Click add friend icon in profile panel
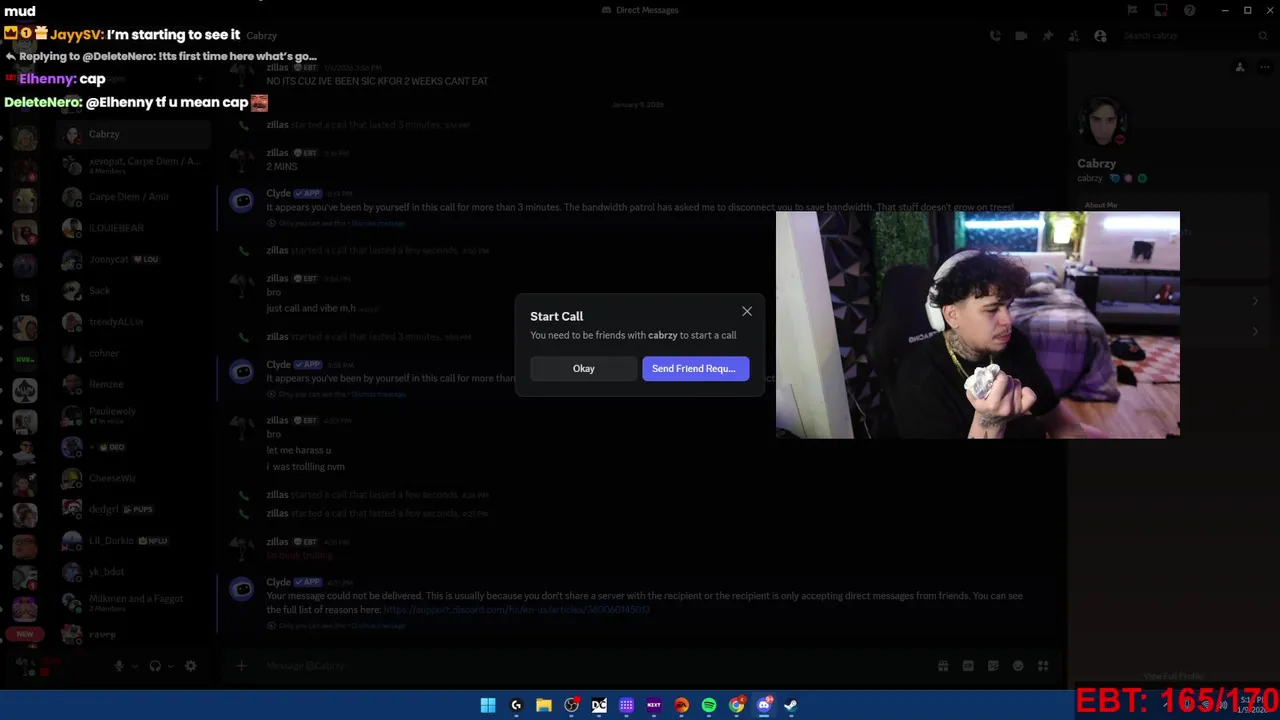 click(x=1240, y=67)
